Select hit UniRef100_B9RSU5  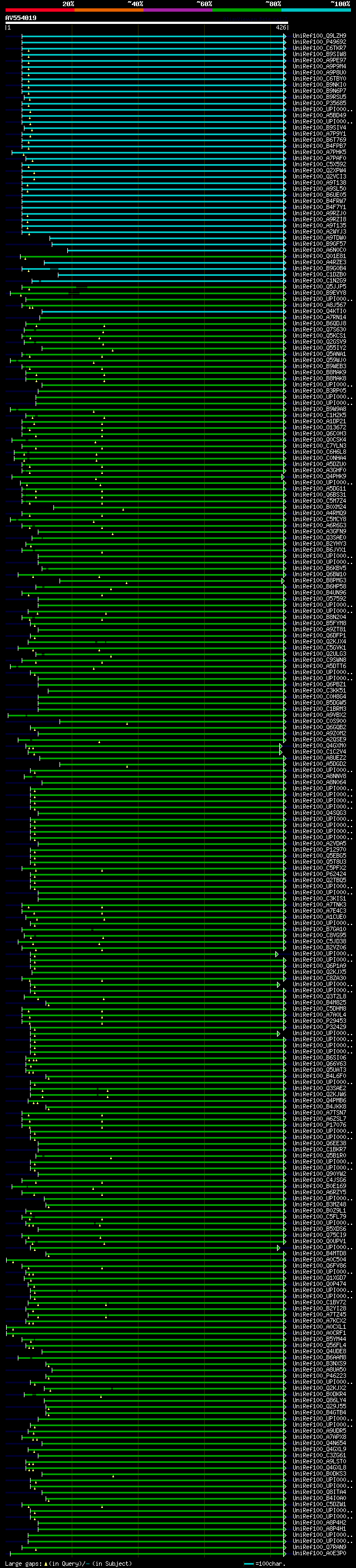click(319, 97)
